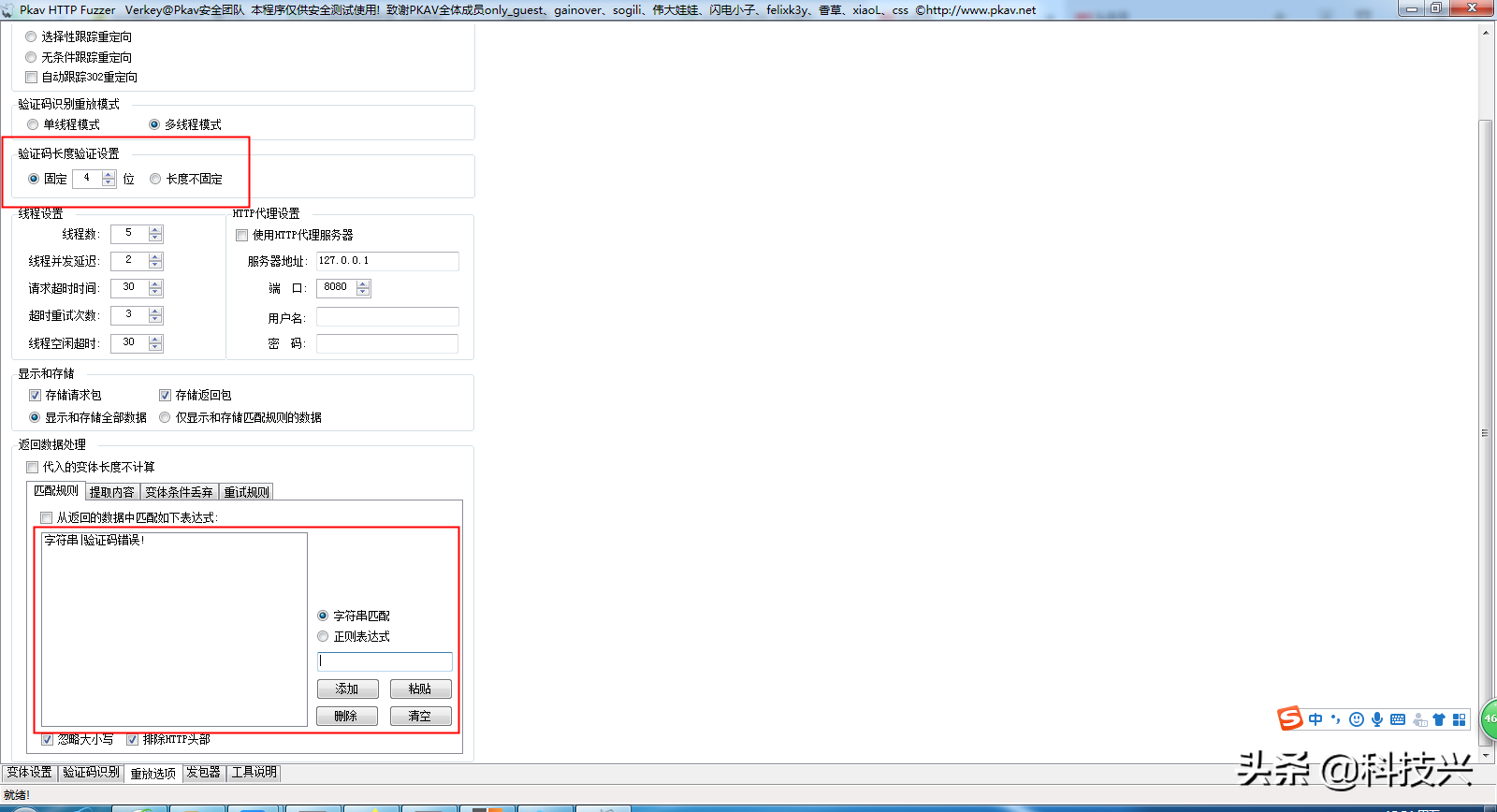Enable 使用HTTP代理服务器 checkbox
This screenshot has height=812, width=1497.
242,235
